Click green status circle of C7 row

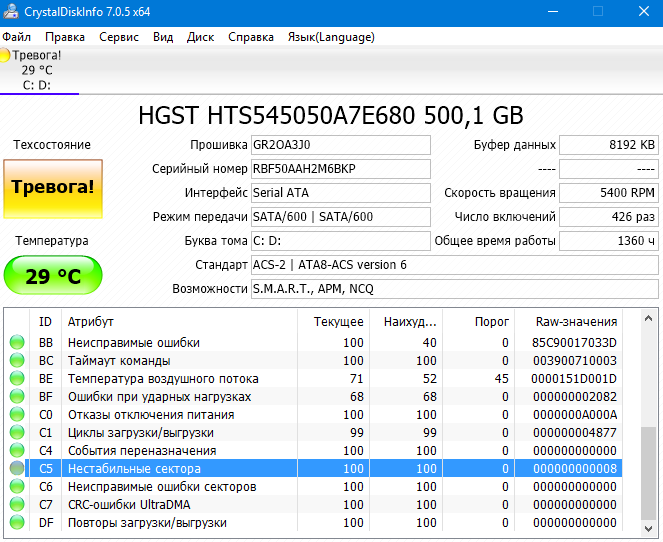tap(17, 504)
